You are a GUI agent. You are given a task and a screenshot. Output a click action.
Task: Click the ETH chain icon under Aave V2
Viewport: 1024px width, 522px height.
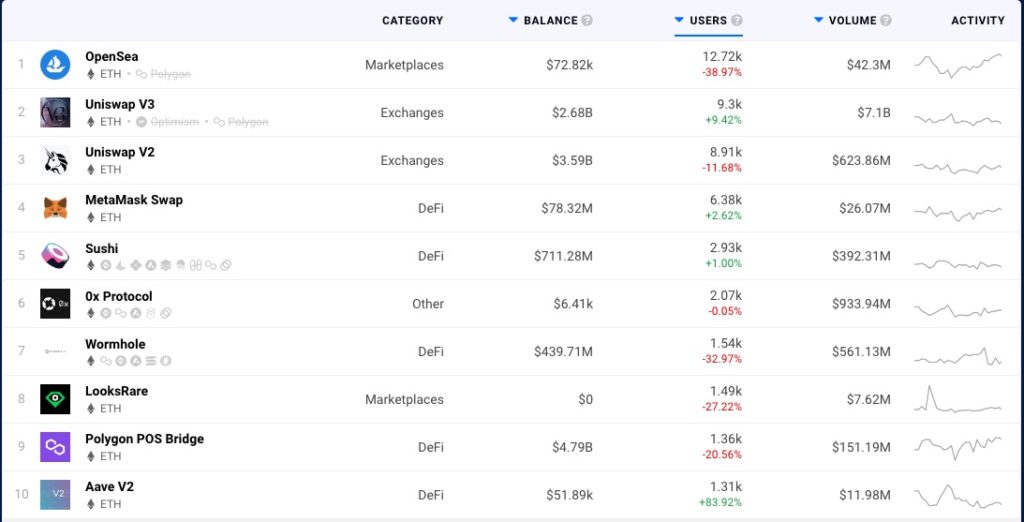[91, 504]
